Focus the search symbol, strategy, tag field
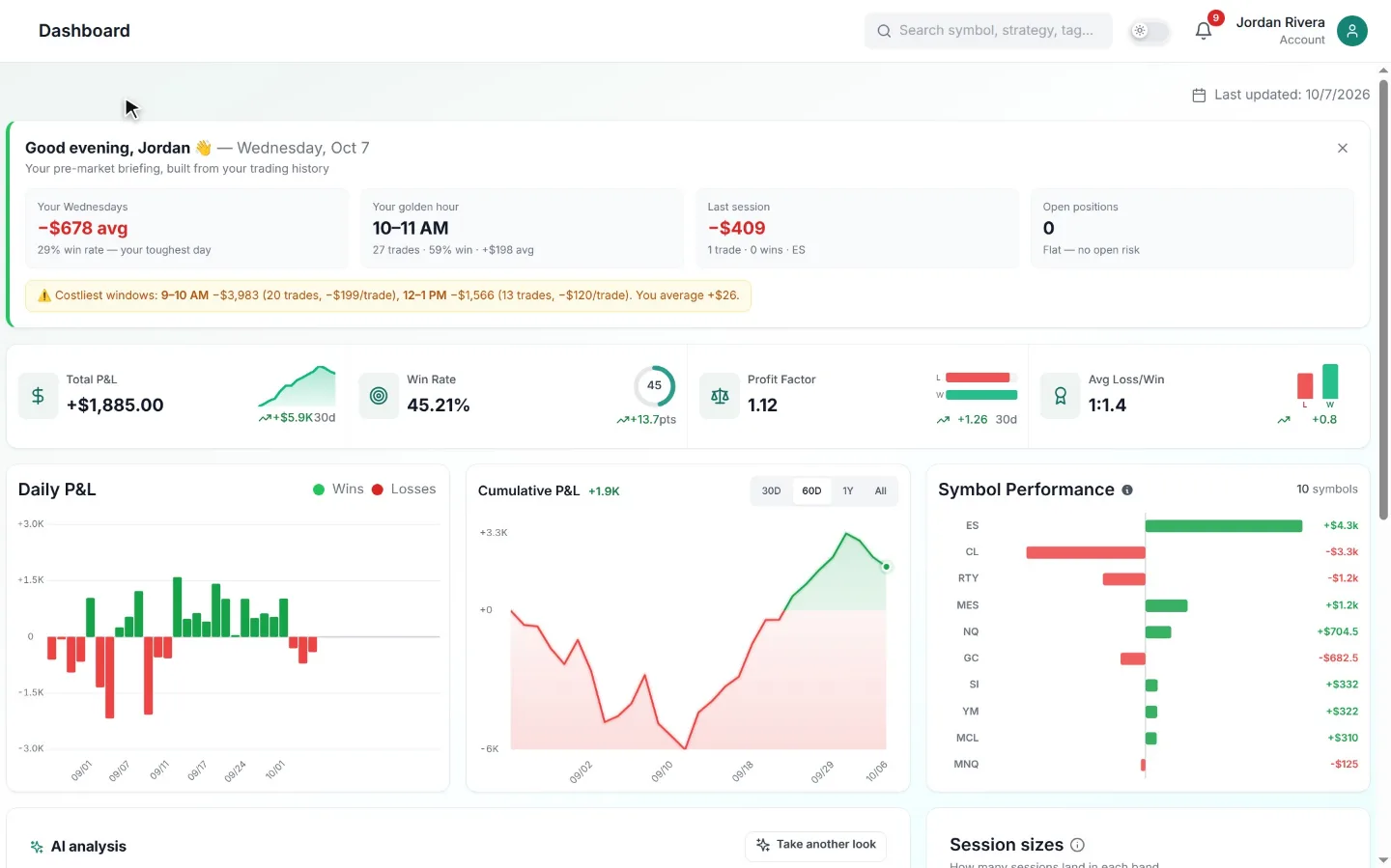 point(988,31)
